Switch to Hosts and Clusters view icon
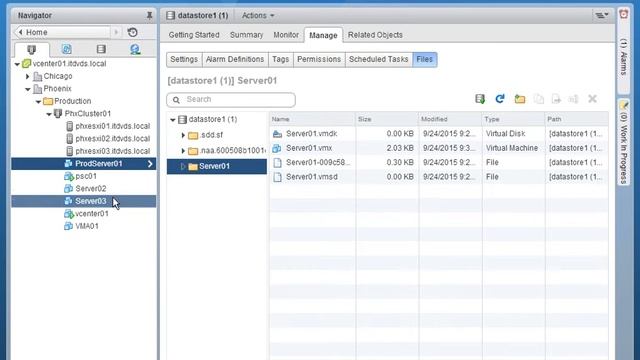Viewport: 640px width, 360px height. (31, 49)
